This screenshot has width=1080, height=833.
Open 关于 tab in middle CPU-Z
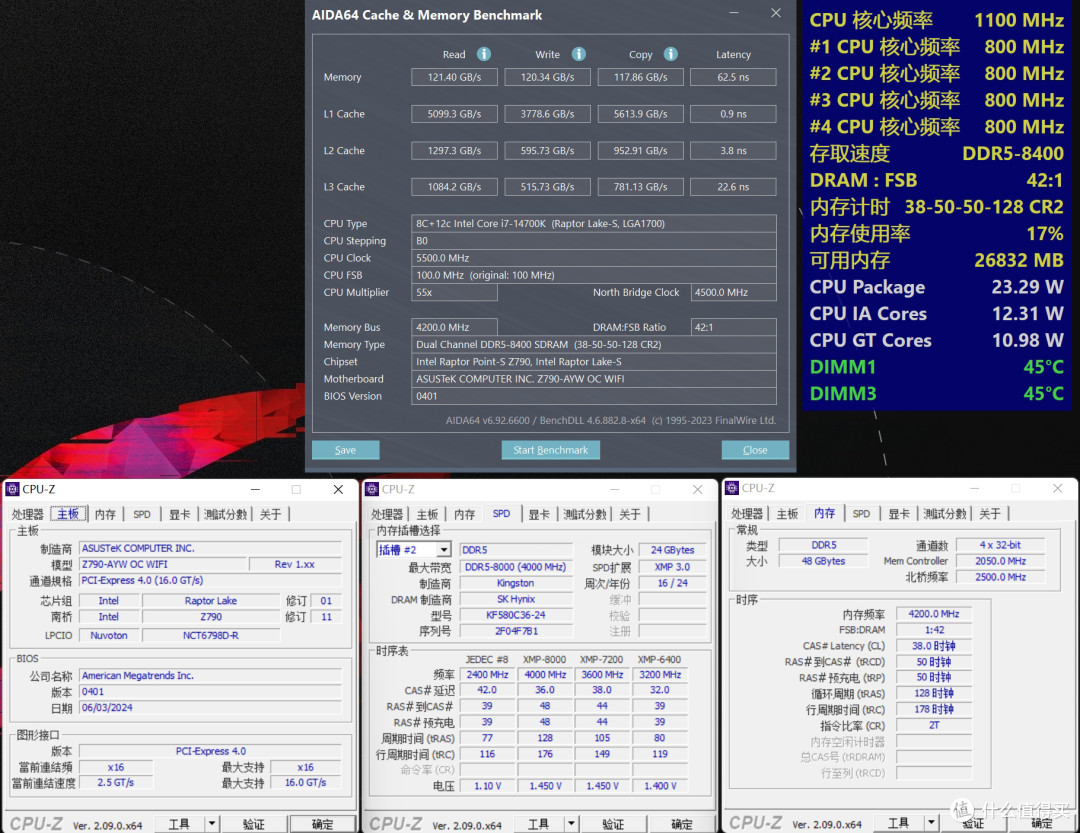point(630,514)
